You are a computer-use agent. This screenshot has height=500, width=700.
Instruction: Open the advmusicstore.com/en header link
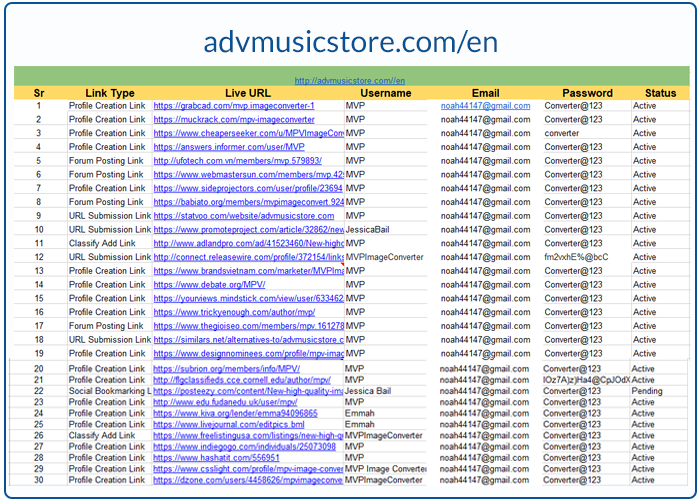(x=350, y=80)
